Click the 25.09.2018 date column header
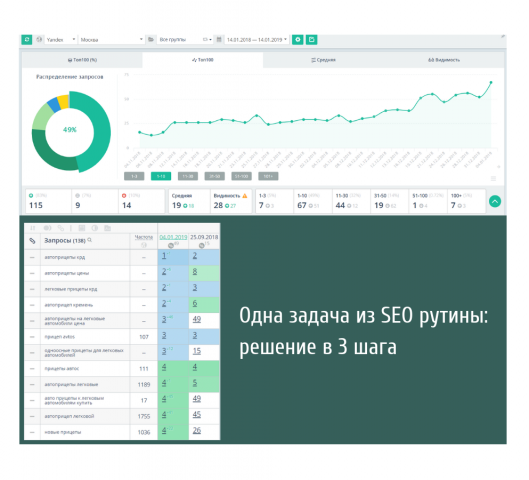Viewport: 529px width, 480px height. tap(204, 237)
